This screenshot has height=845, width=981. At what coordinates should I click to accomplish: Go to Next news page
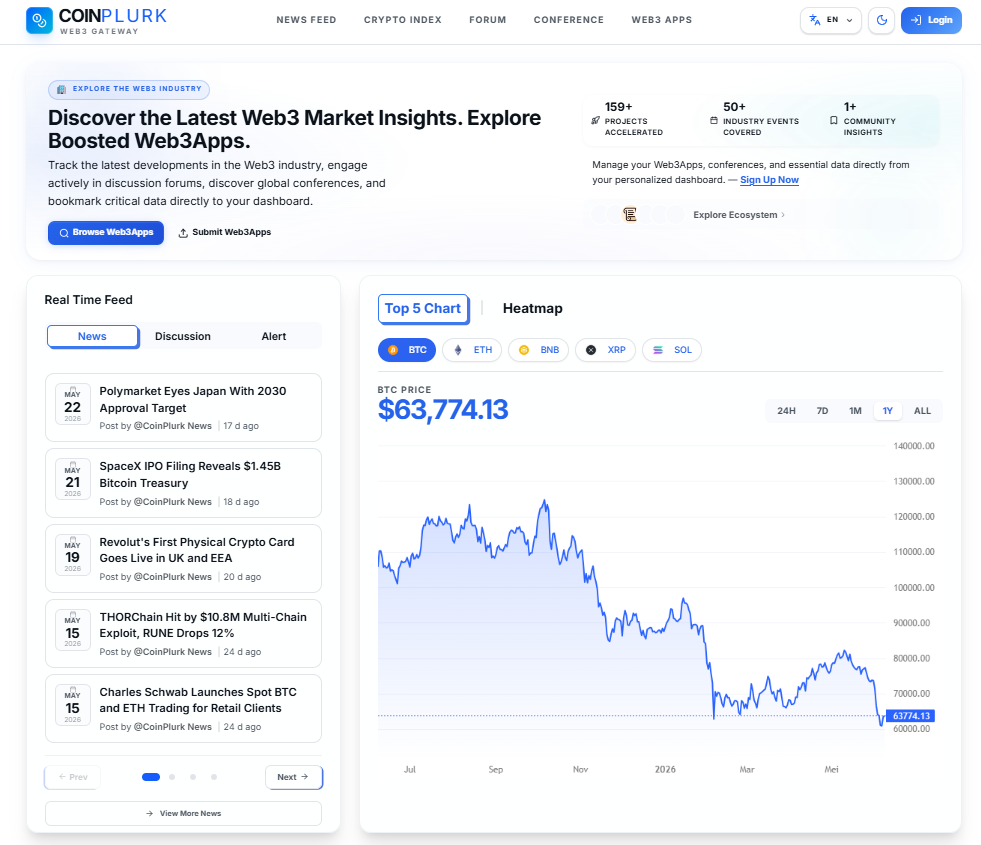293,777
